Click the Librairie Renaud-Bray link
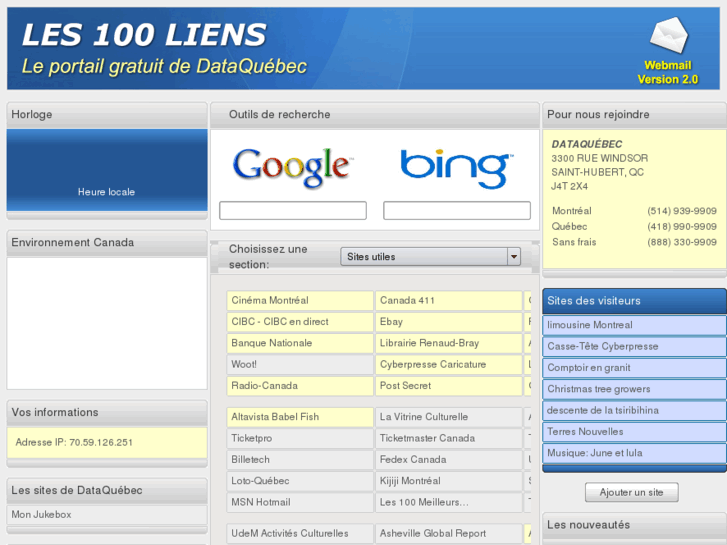 click(429, 343)
